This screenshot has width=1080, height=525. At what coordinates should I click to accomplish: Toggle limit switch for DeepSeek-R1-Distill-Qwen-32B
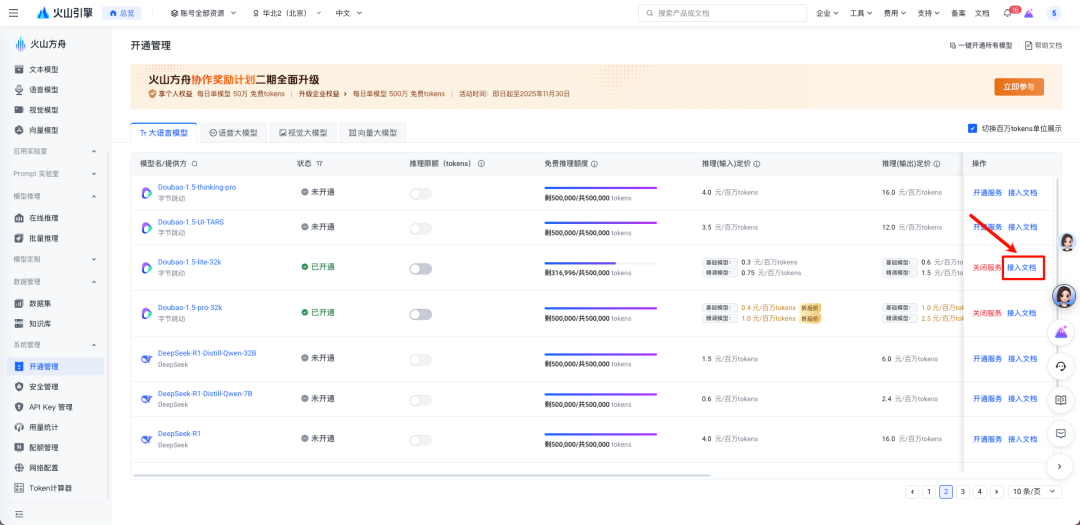pos(421,360)
